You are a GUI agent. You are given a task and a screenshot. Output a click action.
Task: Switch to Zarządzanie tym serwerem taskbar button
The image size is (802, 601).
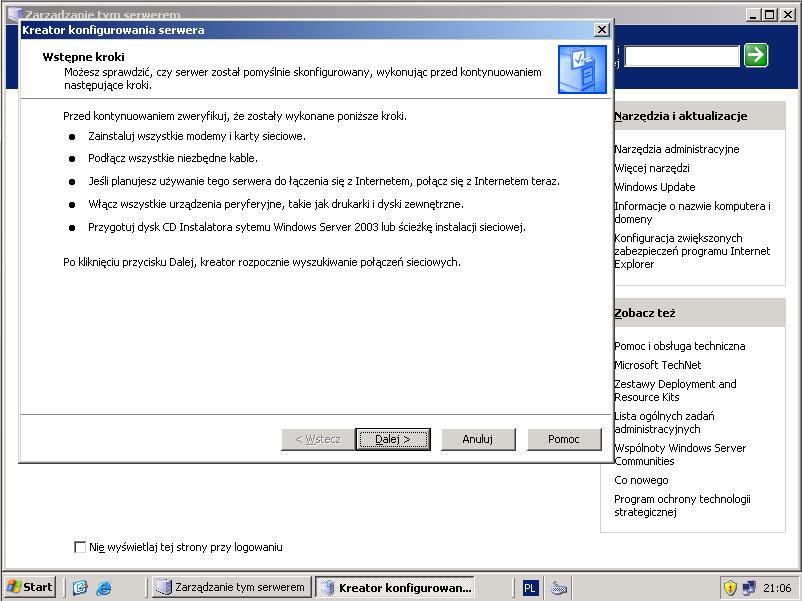pyautogui.click(x=232, y=587)
